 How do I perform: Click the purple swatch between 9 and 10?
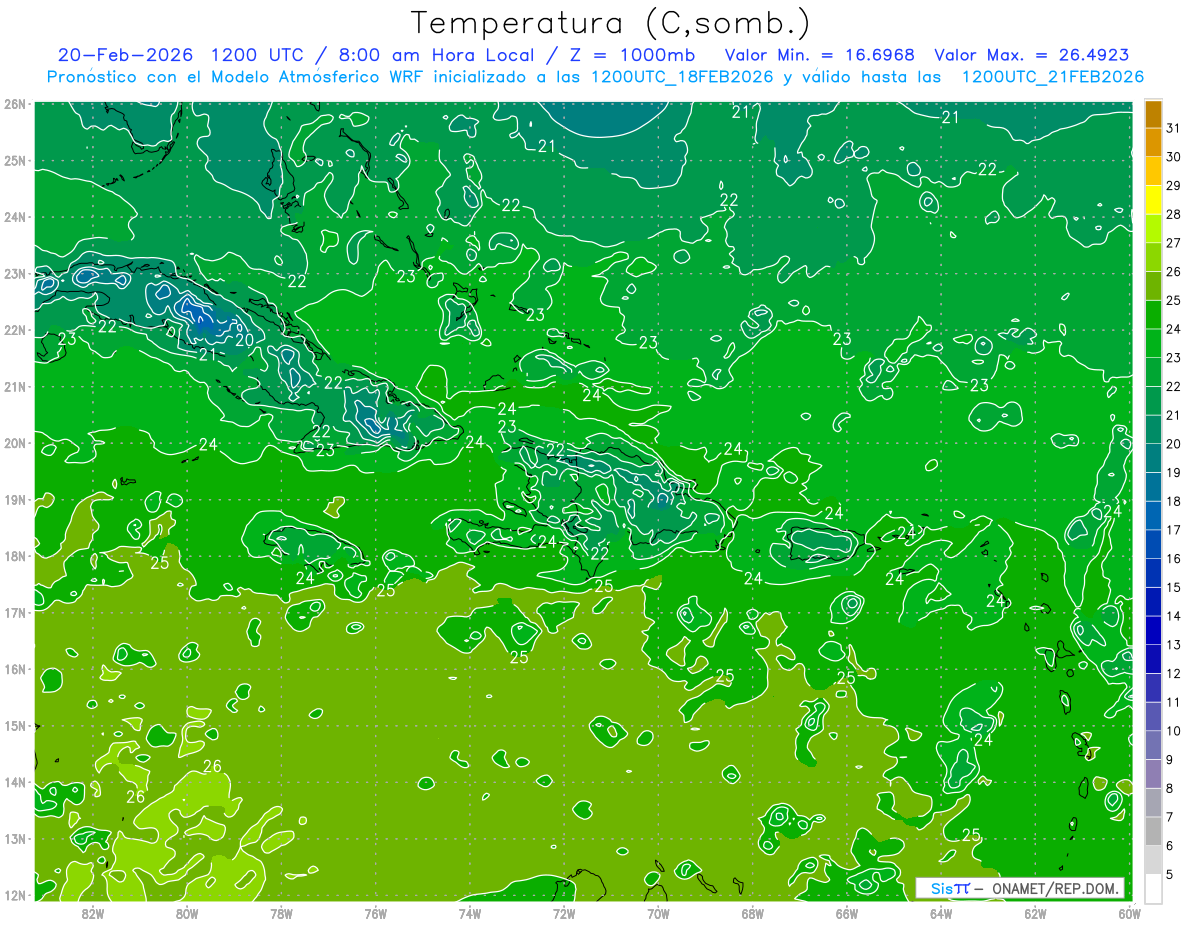(1153, 745)
